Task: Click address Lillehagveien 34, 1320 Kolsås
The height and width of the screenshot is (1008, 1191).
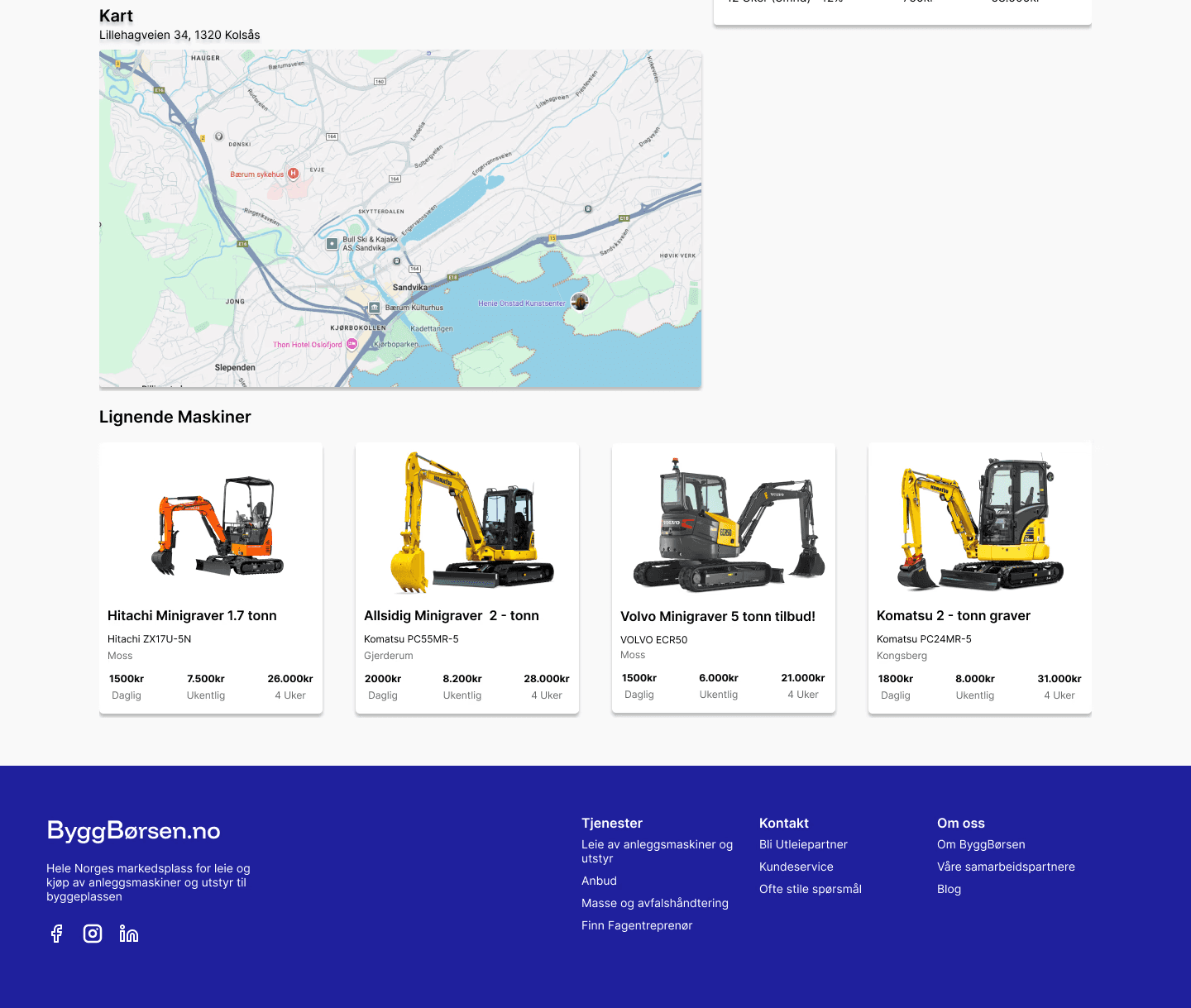Action: [179, 35]
